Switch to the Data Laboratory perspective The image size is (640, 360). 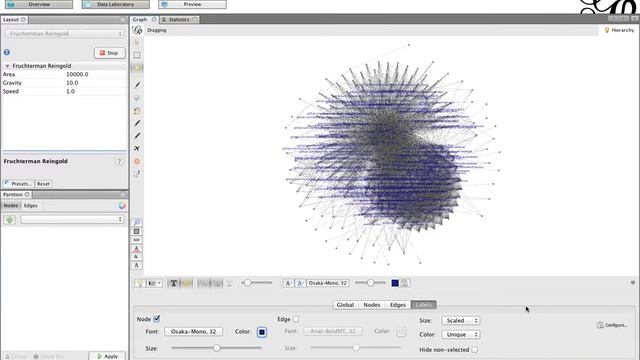116,4
